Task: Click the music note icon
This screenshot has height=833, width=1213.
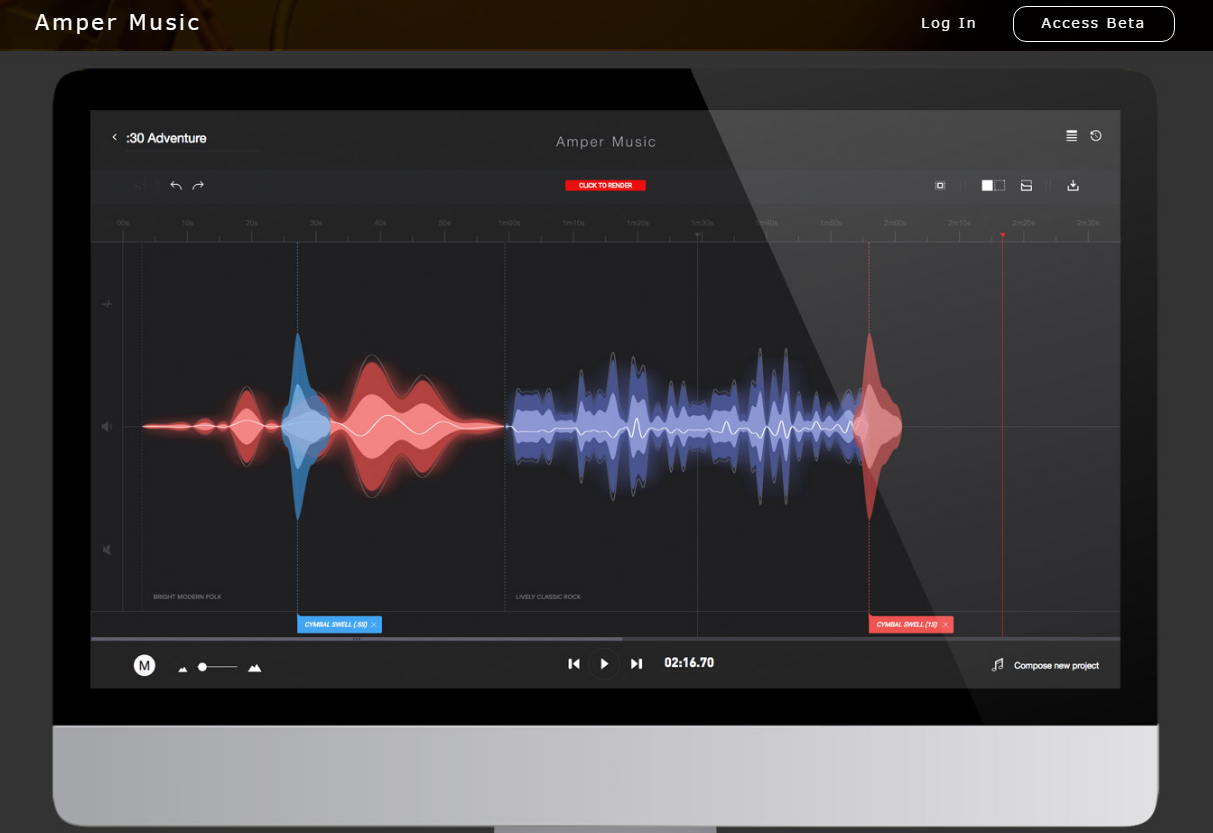Action: 997,665
